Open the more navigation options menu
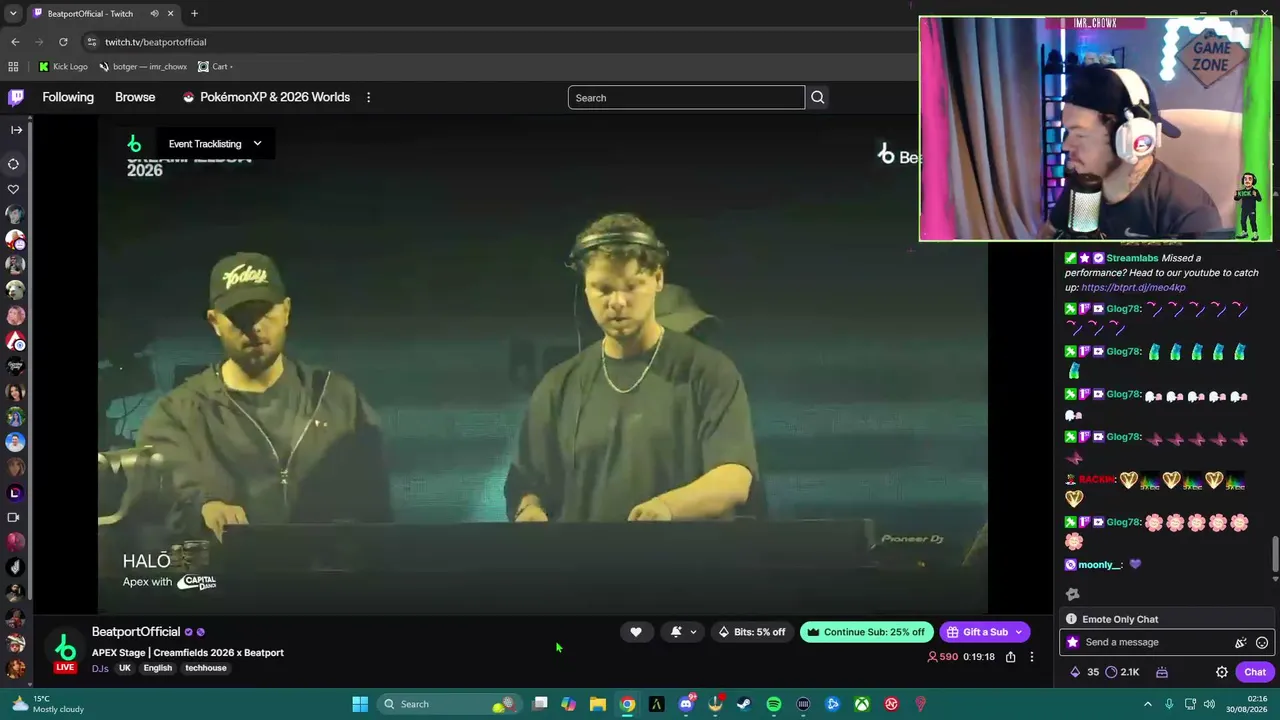The height and width of the screenshot is (720, 1280). pyautogui.click(x=368, y=97)
